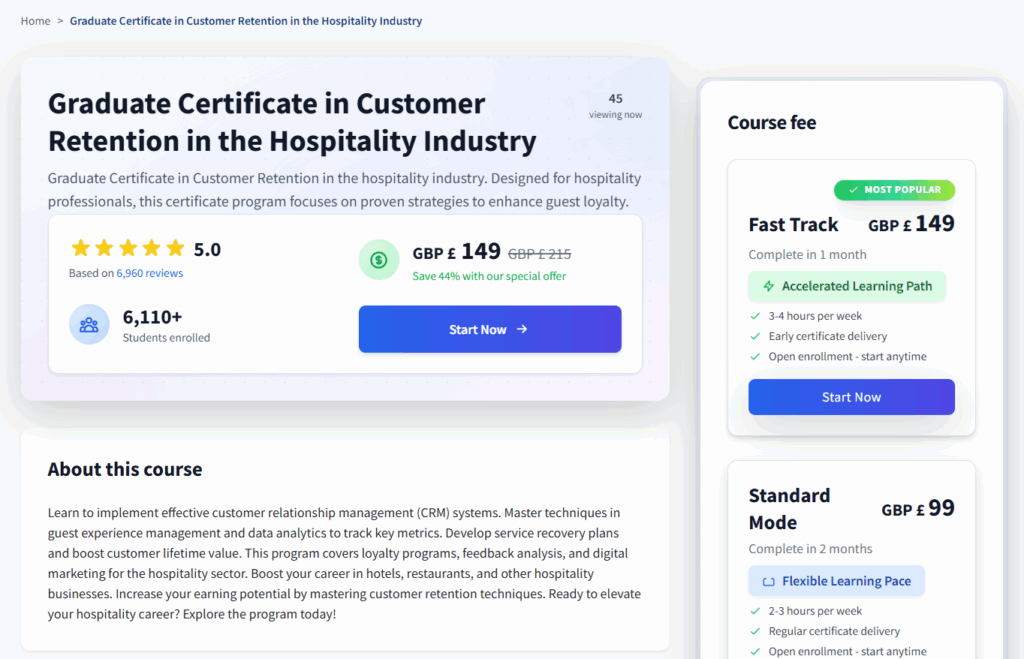Viewport: 1024px width, 659px height.
Task: Click the checkmark in the Most Popular badge
Action: click(853, 190)
